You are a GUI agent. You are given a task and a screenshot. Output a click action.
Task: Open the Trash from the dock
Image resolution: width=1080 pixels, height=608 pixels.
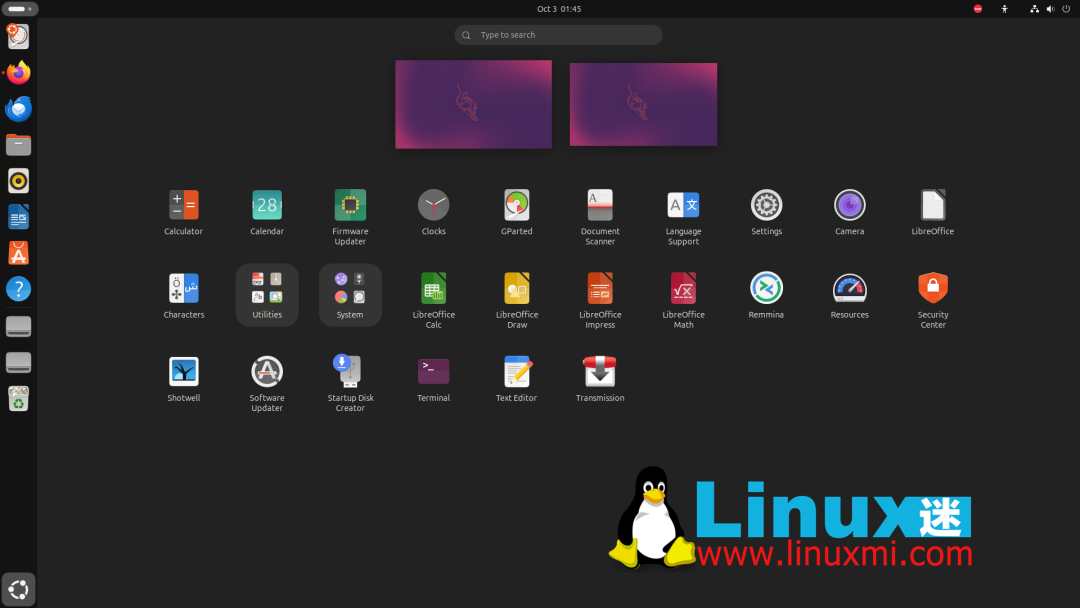click(19, 398)
